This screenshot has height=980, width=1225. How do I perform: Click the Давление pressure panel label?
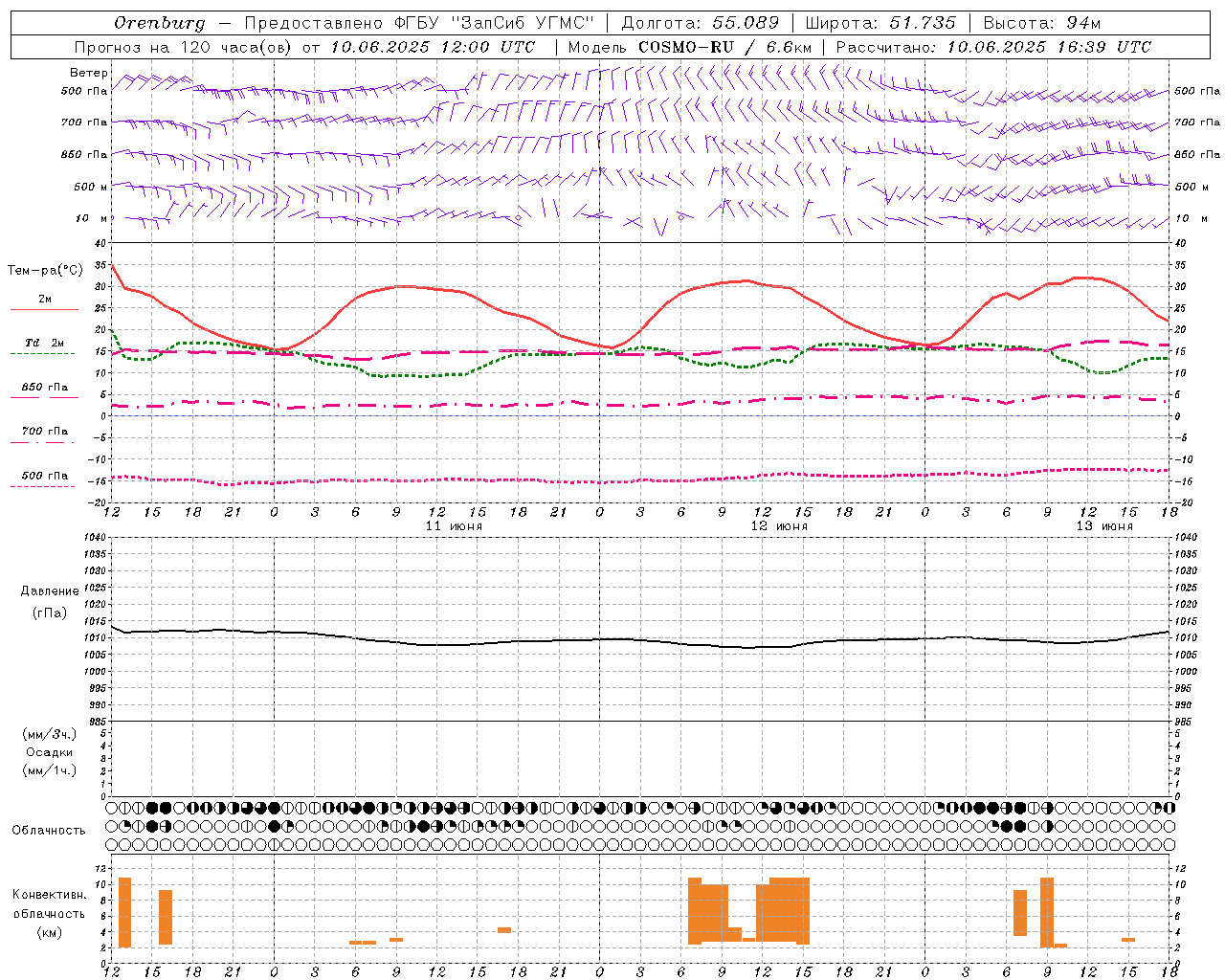point(50,591)
